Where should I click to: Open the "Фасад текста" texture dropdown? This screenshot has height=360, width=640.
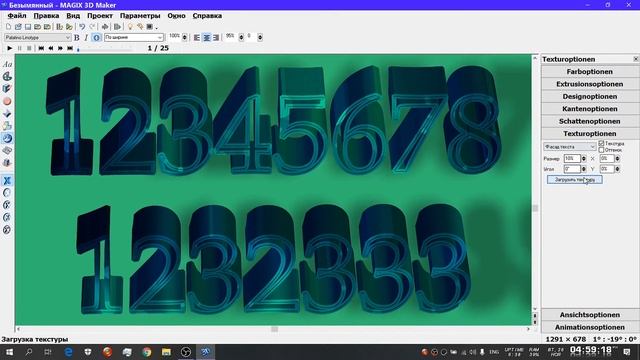pos(570,147)
